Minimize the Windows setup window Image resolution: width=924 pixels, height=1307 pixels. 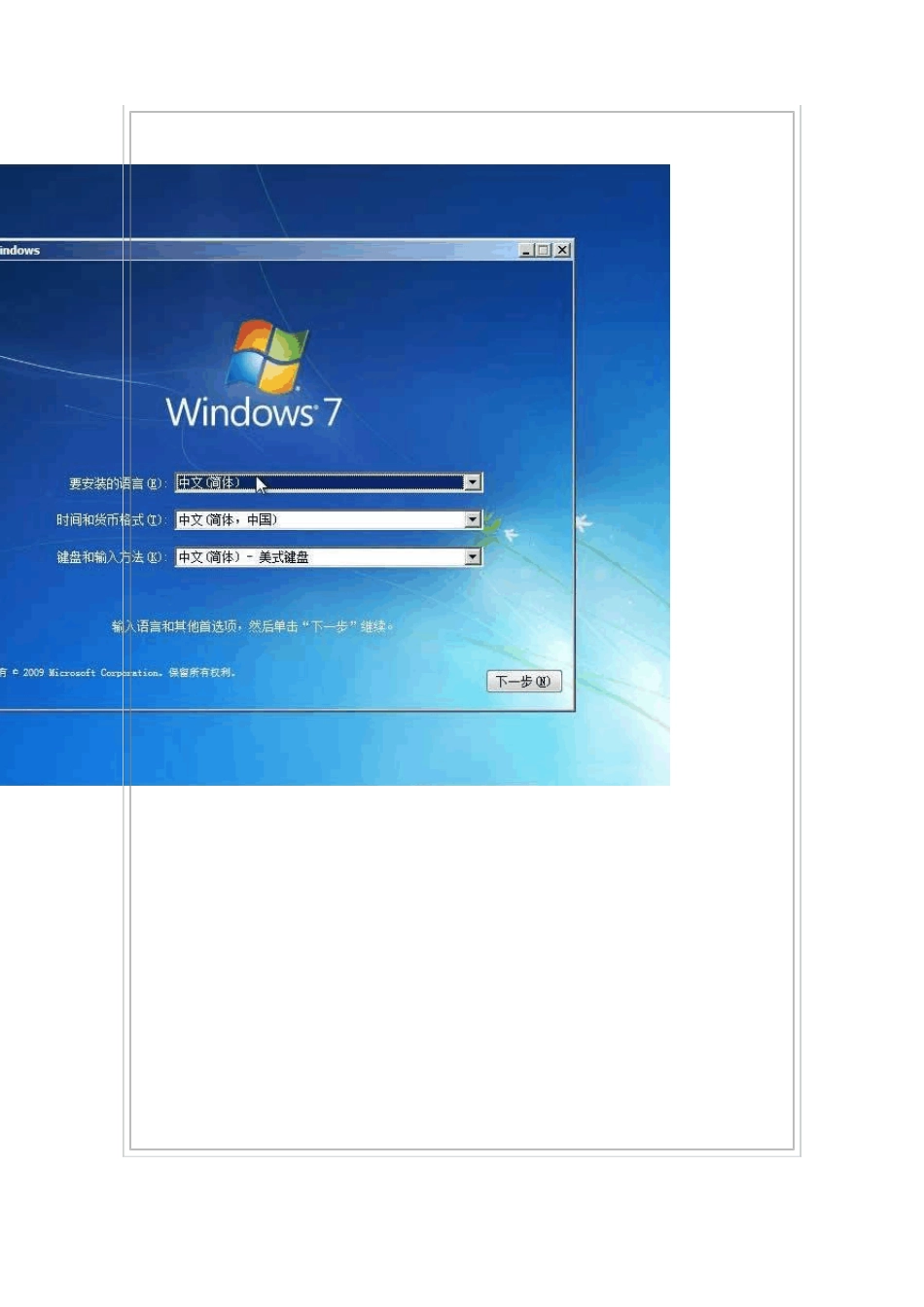526,250
